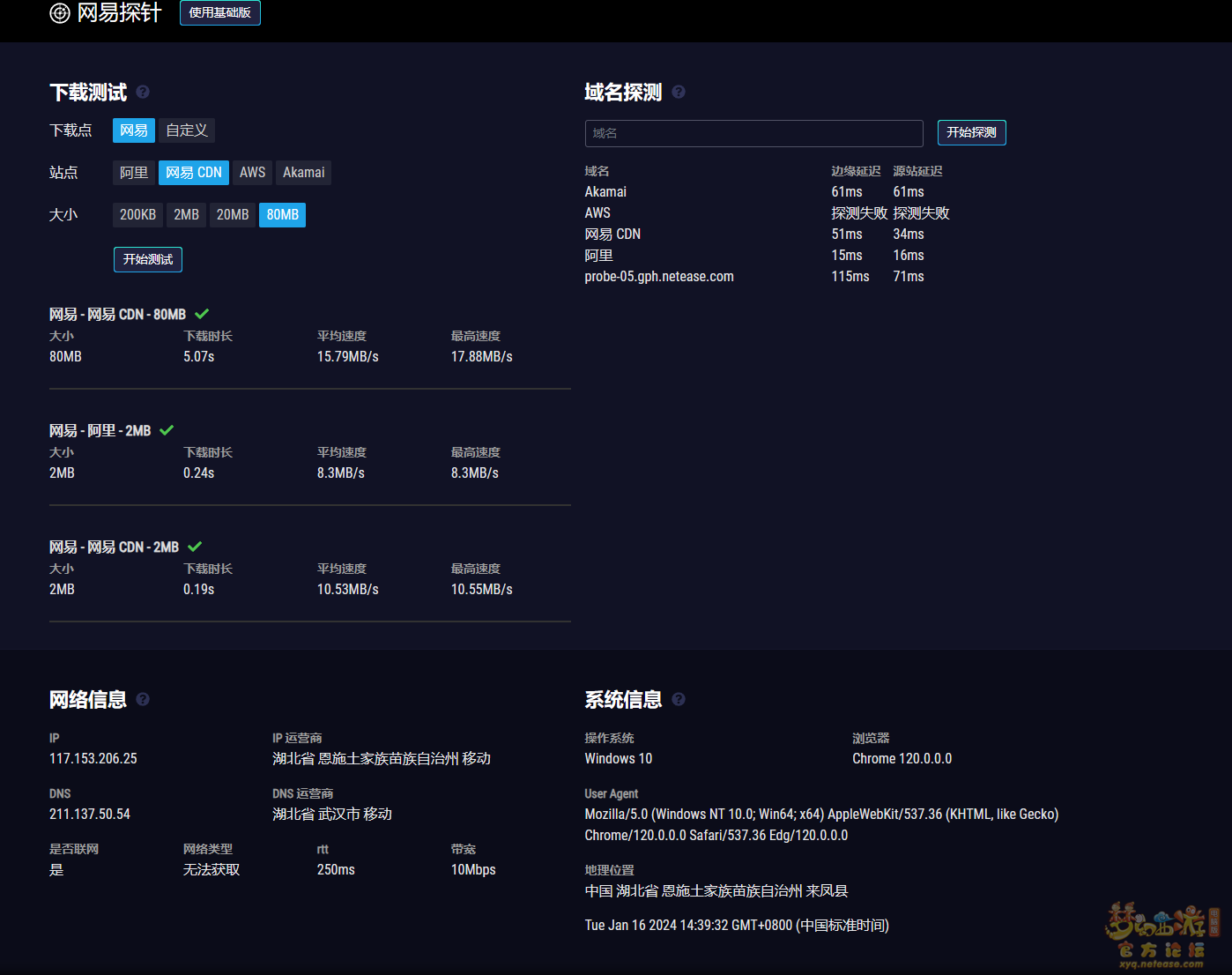Screen dimensions: 1232x975
Task: Click 阿里 row in domain results
Action: pos(767,255)
